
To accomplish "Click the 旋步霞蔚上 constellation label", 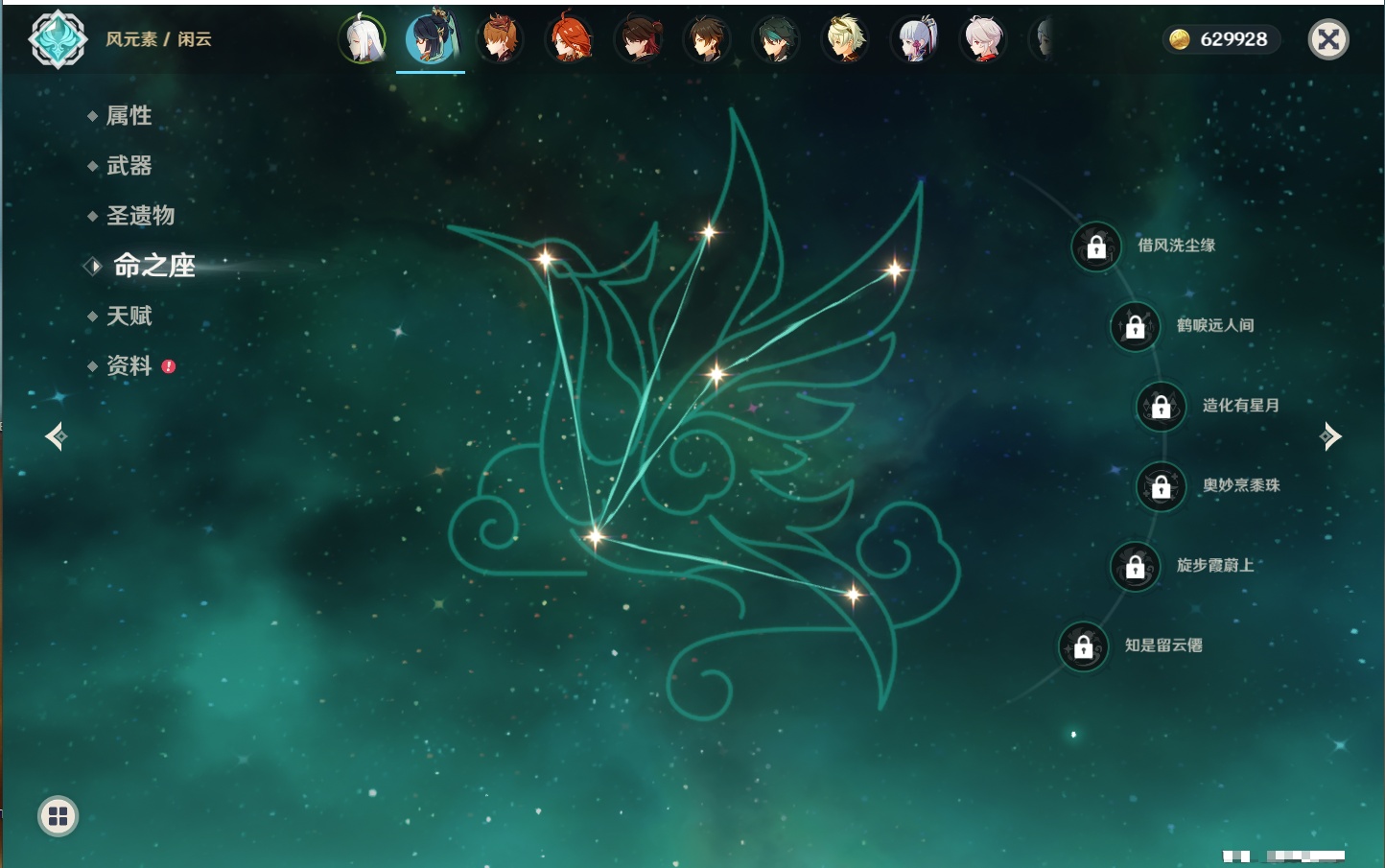I will point(1215,565).
